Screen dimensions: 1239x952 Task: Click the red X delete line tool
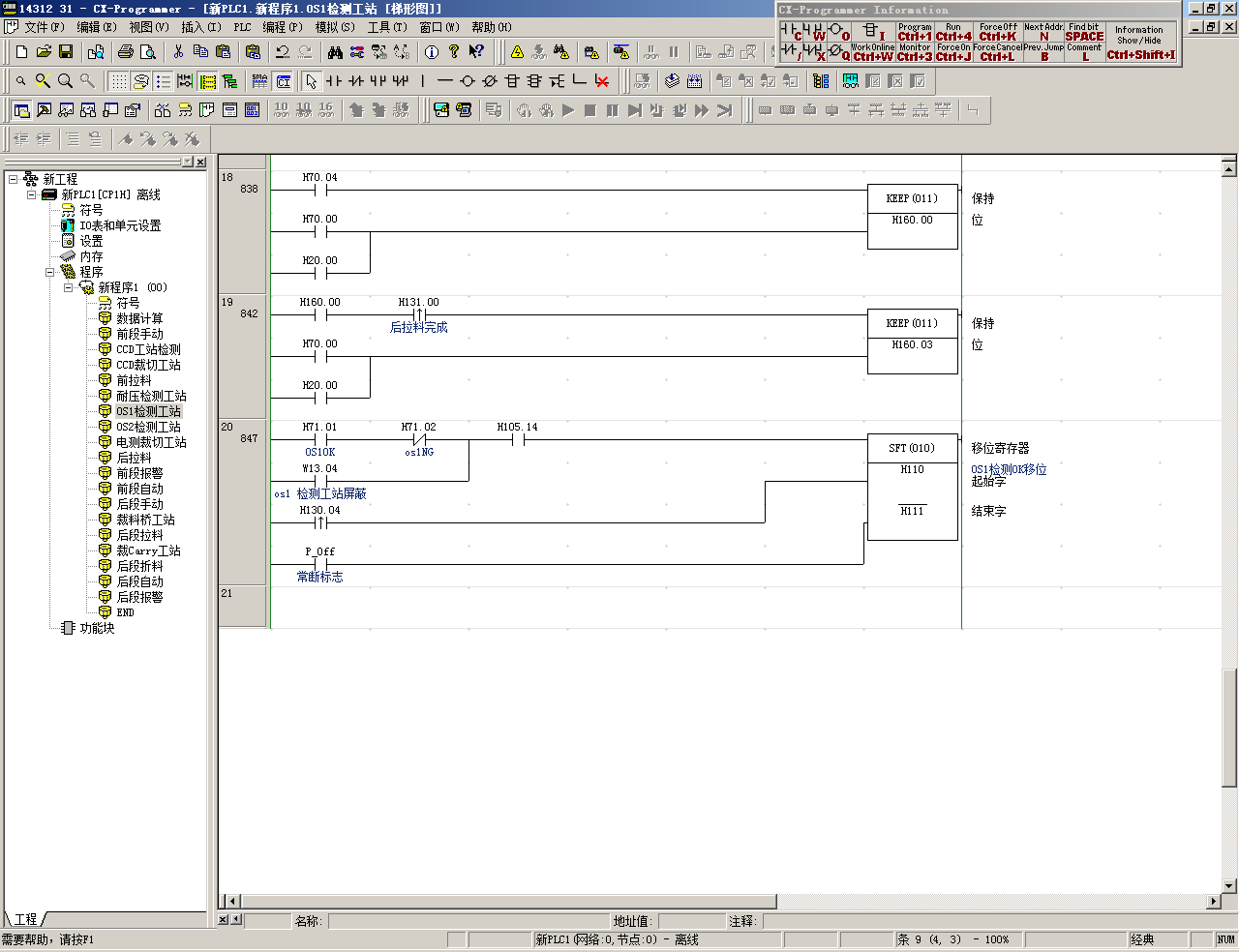602,81
